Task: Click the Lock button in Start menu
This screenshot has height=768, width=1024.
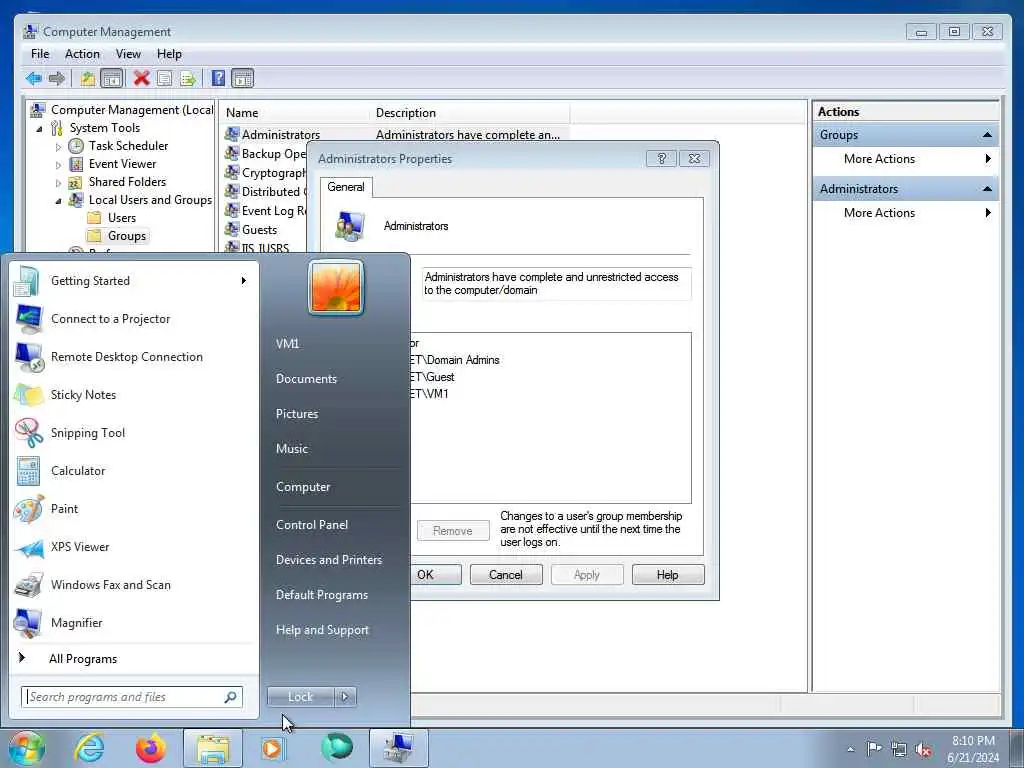Action: [x=300, y=697]
